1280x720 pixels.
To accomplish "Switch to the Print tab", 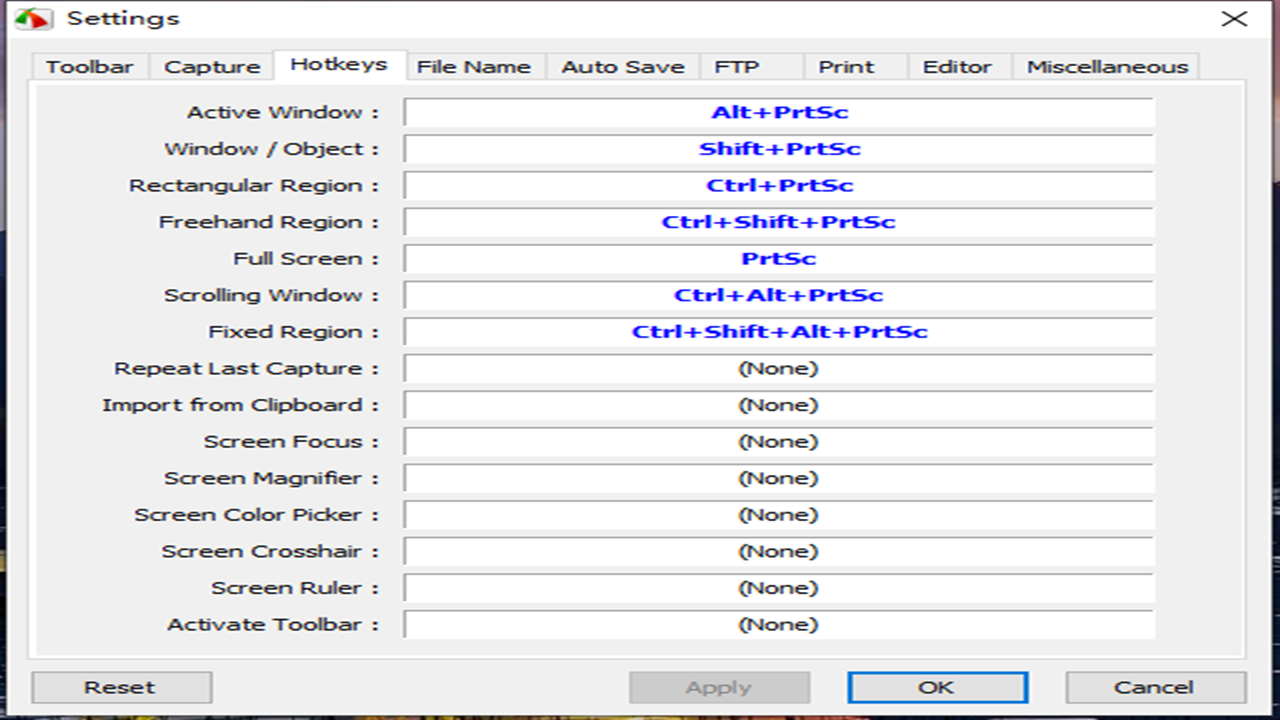I will click(846, 67).
